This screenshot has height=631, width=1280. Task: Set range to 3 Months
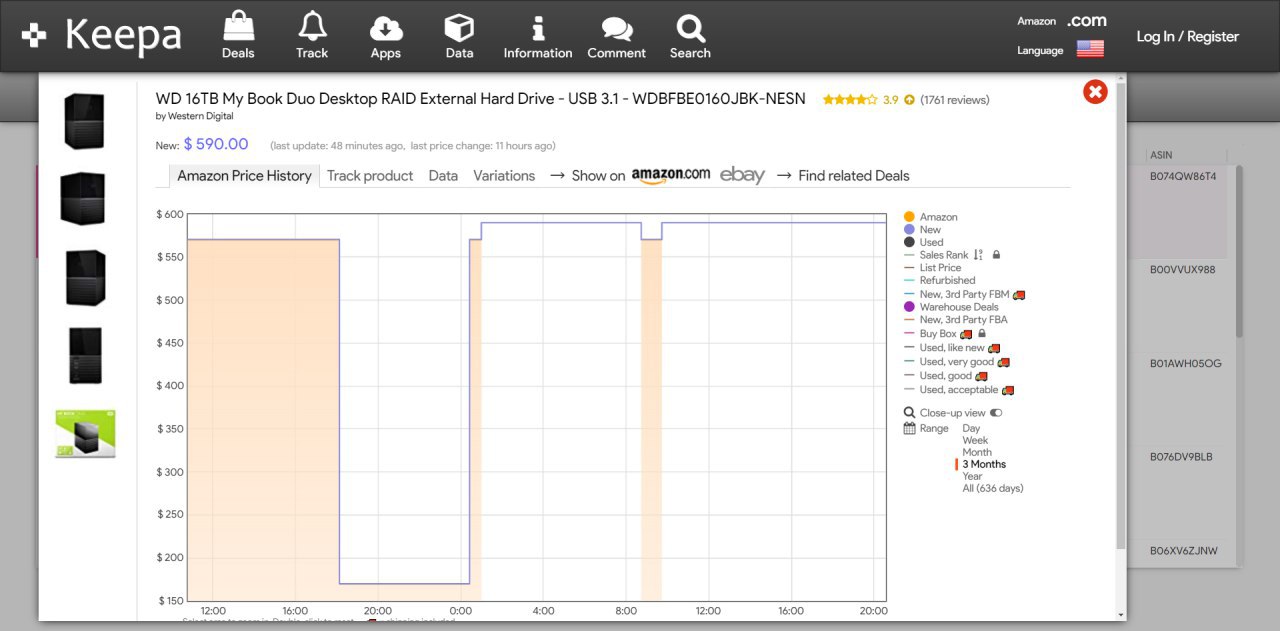tap(984, 464)
